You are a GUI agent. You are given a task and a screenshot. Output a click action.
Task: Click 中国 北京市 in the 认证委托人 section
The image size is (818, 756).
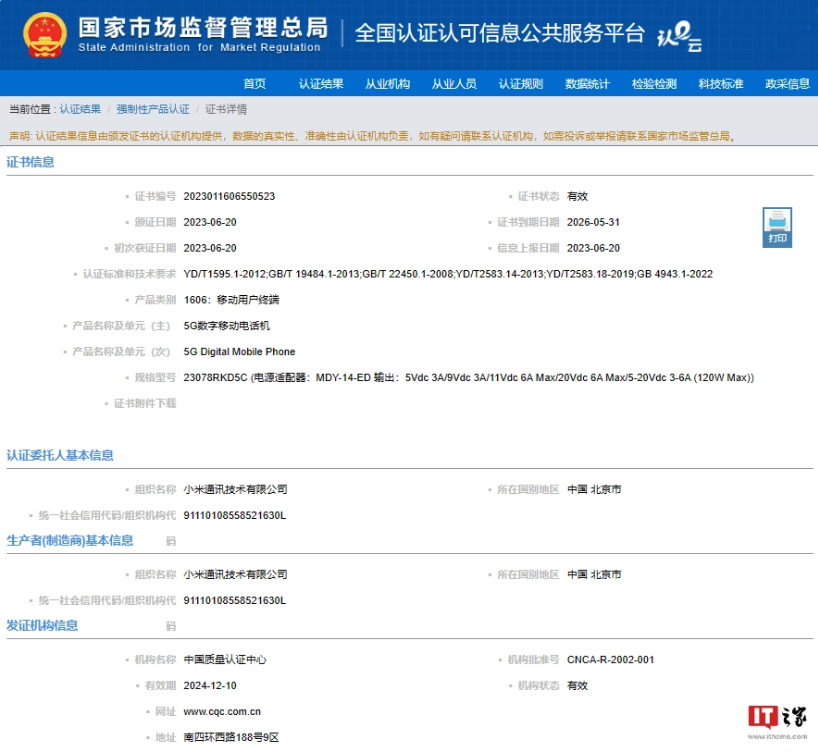point(594,489)
